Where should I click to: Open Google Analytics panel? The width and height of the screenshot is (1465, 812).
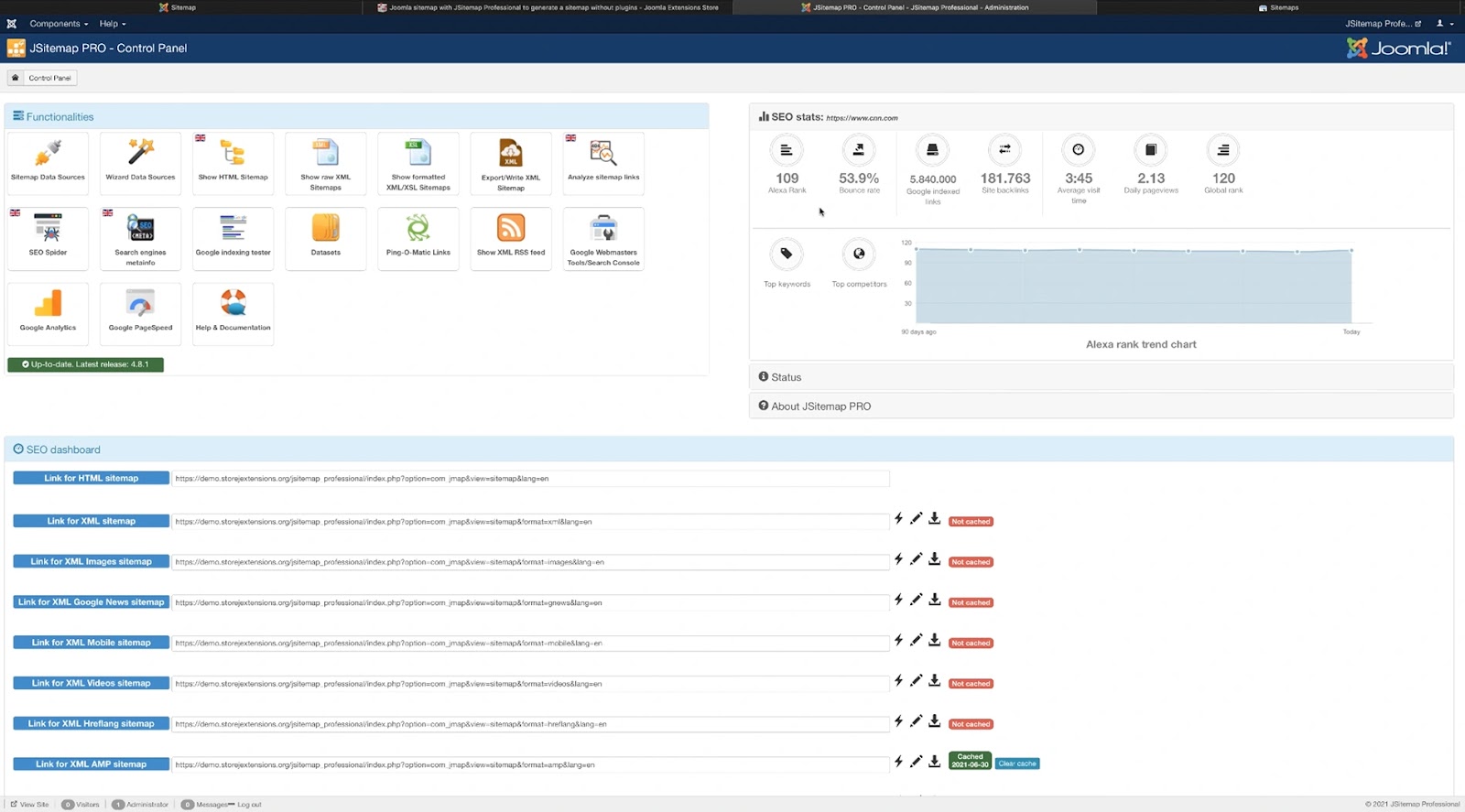(x=48, y=311)
